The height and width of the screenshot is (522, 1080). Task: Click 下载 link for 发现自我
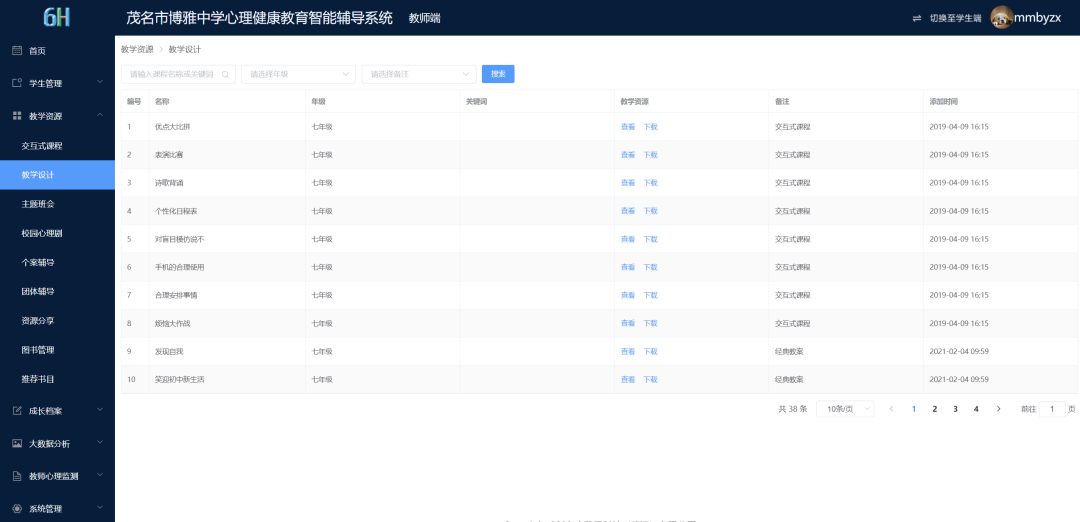650,352
